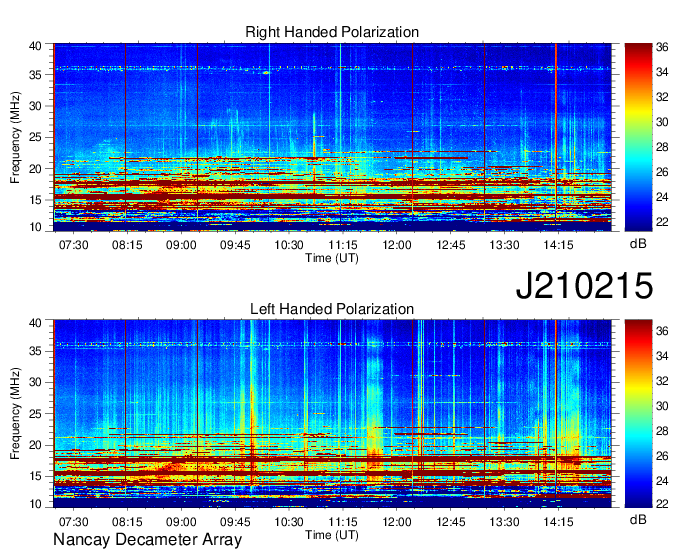Click the 28 value on Left Handed colorbar
680x552 pixels.
(662, 431)
